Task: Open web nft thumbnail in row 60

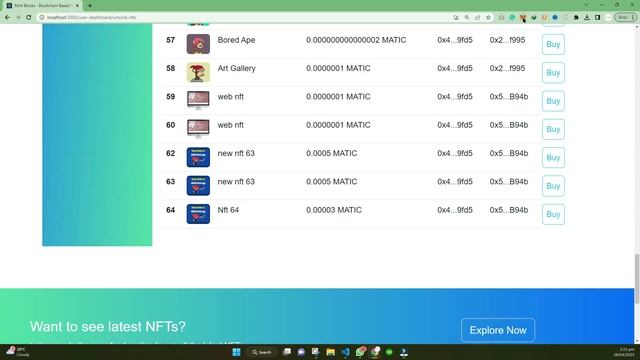Action: click(x=198, y=129)
